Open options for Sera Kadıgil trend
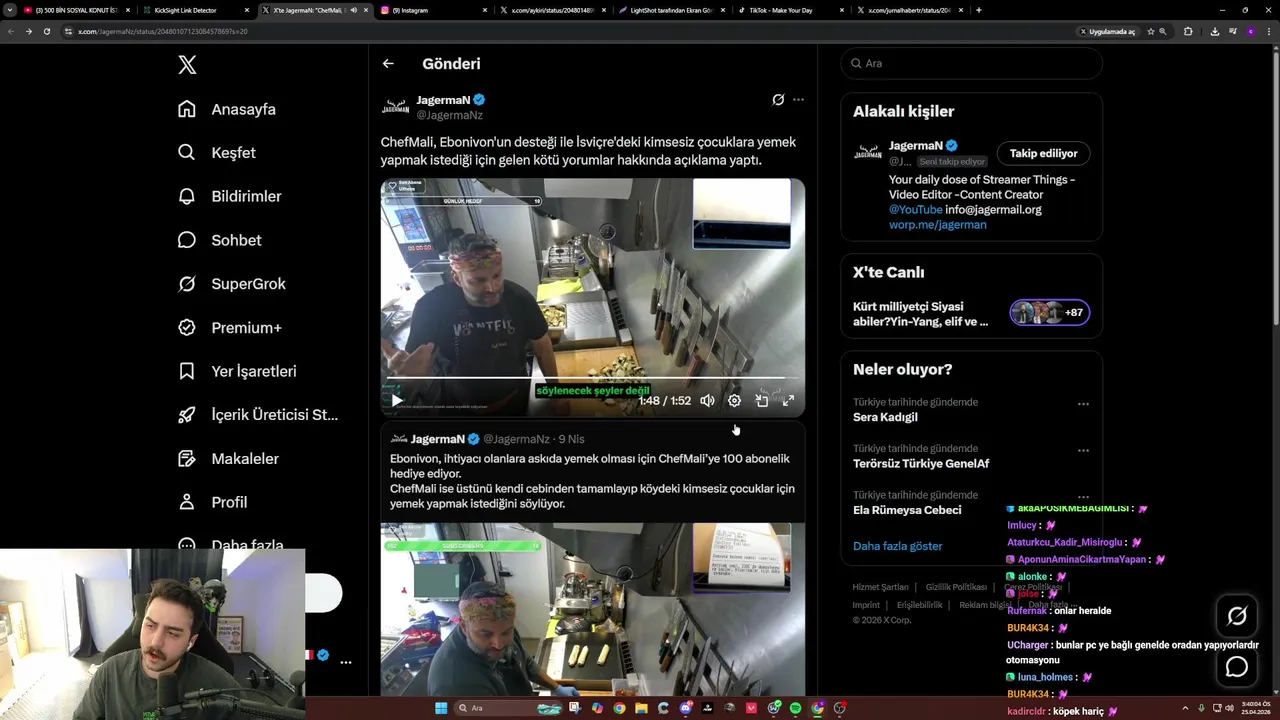This screenshot has width=1280, height=720. 1083,404
